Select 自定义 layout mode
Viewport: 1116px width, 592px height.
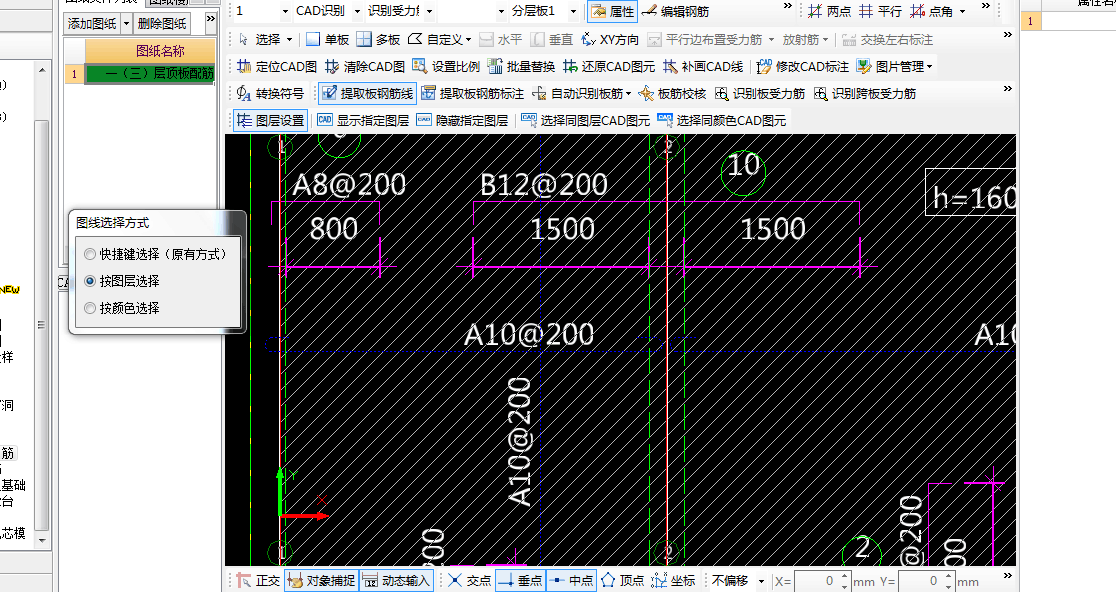[x=440, y=39]
